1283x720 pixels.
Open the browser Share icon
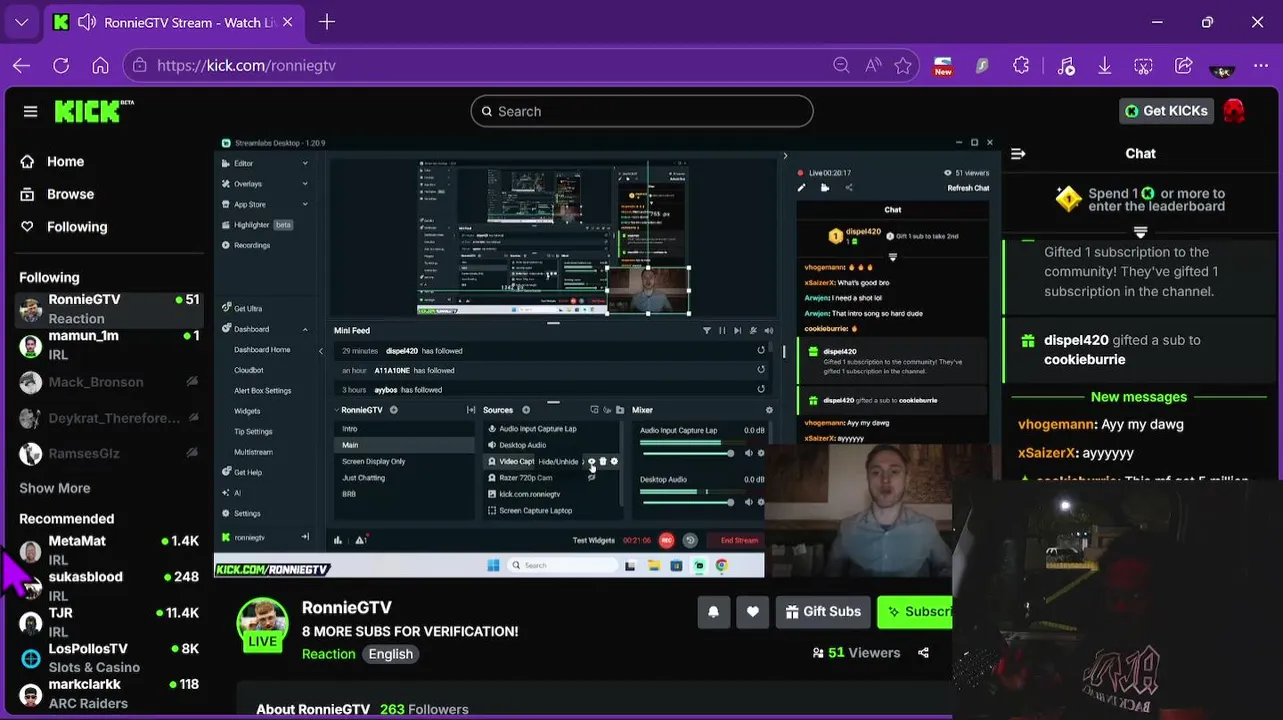click(1184, 65)
